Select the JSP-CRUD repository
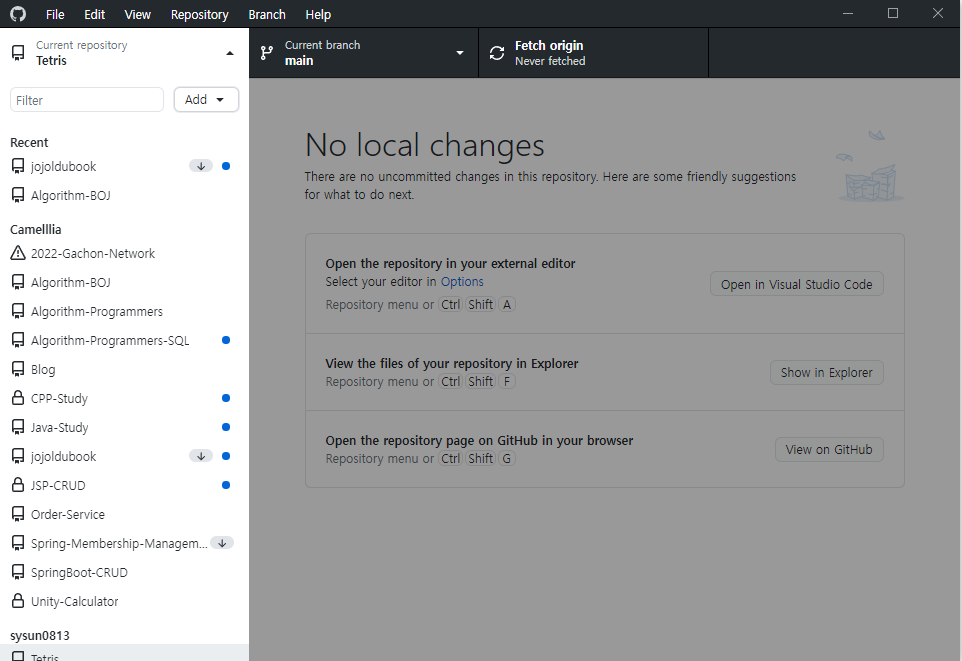Image resolution: width=962 pixels, height=661 pixels. pyautogui.click(x=125, y=485)
